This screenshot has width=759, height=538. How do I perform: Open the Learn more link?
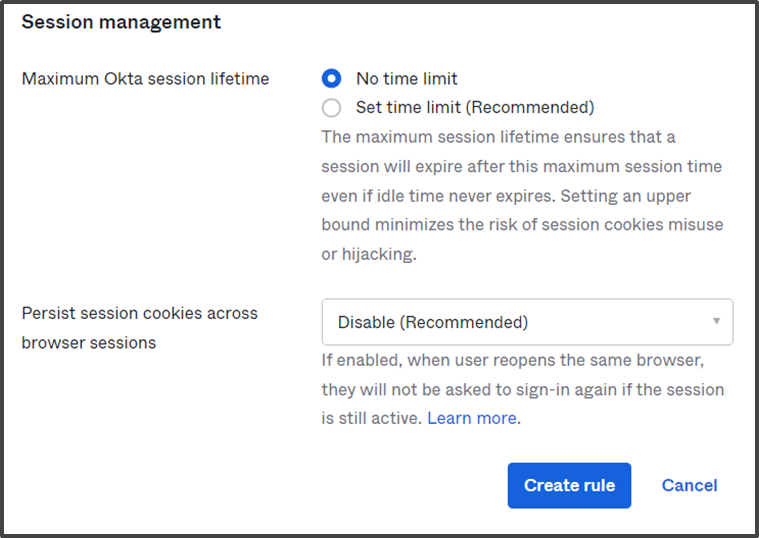472,418
